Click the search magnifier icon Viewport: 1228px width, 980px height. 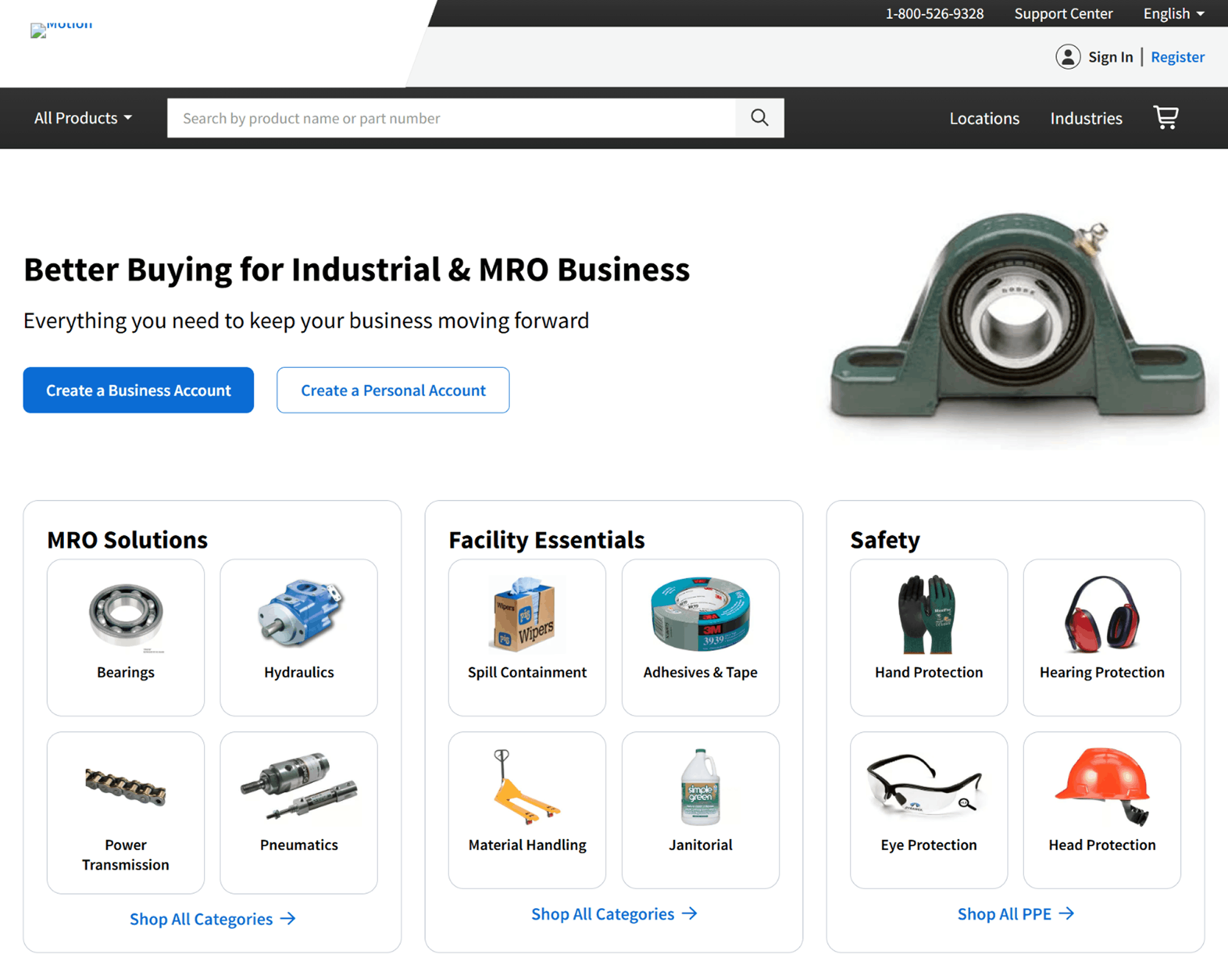tap(759, 118)
